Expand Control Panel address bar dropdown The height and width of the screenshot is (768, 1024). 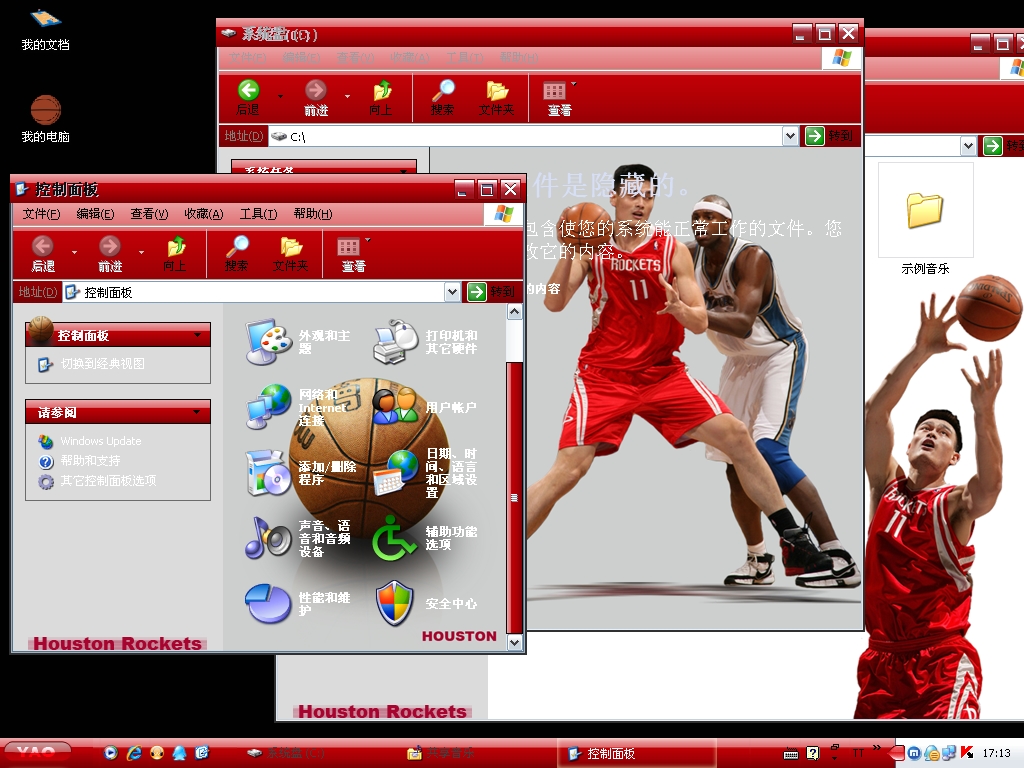452,292
